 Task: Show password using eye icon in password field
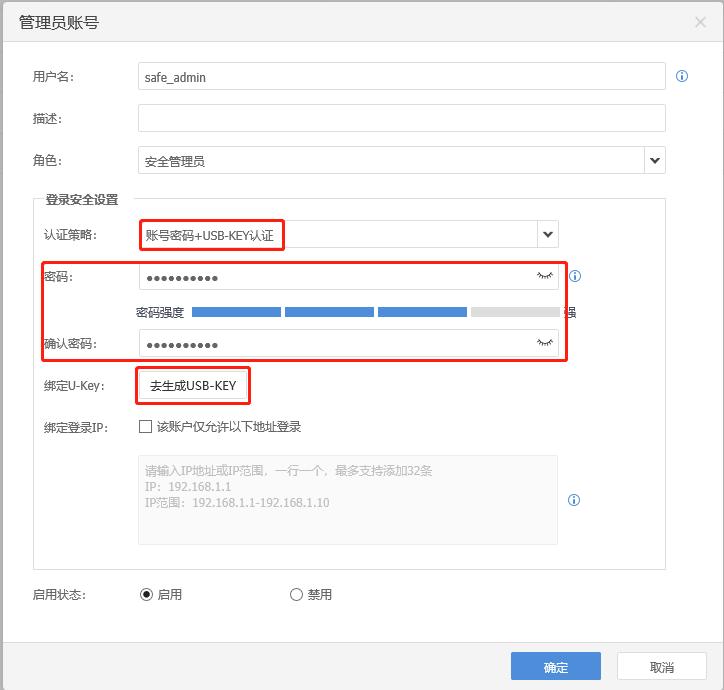(545, 276)
